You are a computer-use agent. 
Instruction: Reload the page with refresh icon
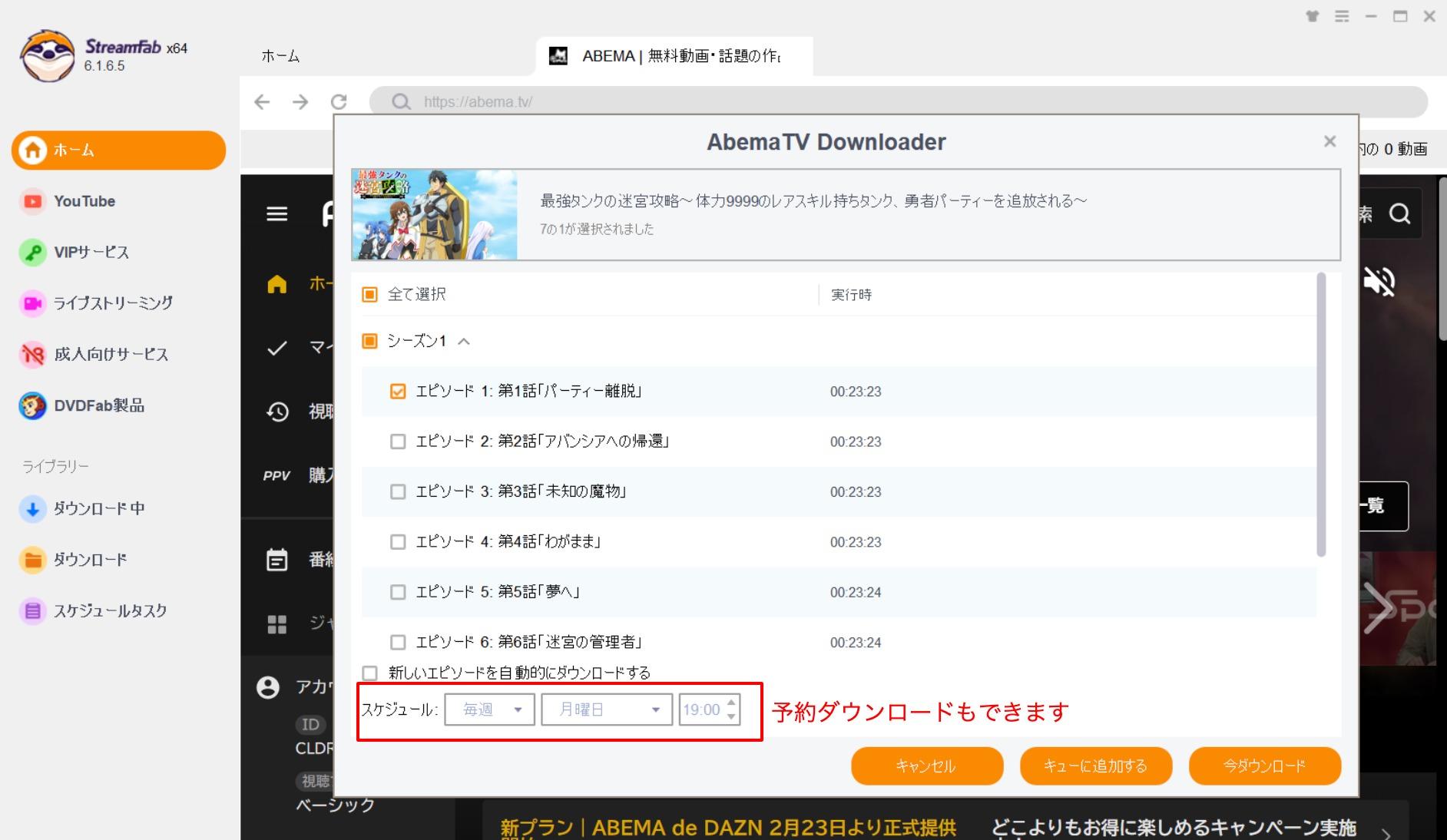click(x=339, y=101)
